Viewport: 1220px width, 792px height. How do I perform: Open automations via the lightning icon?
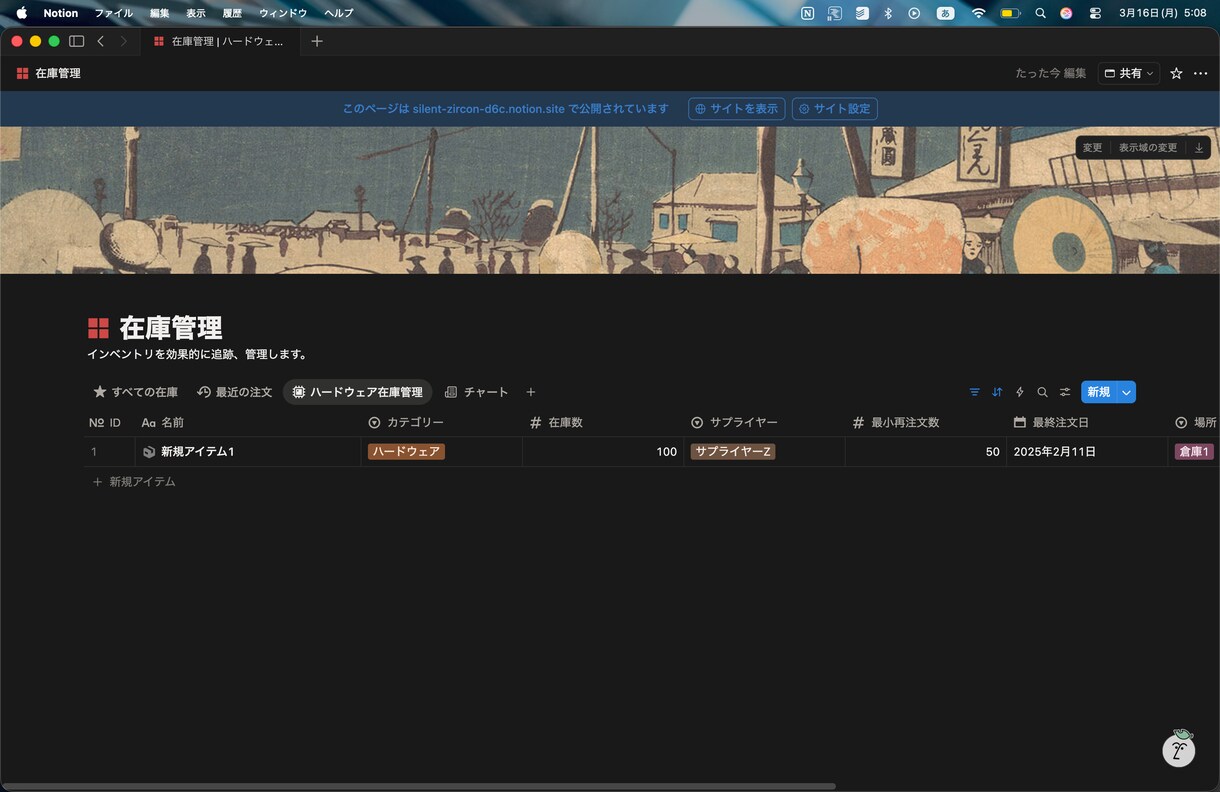click(x=1020, y=392)
